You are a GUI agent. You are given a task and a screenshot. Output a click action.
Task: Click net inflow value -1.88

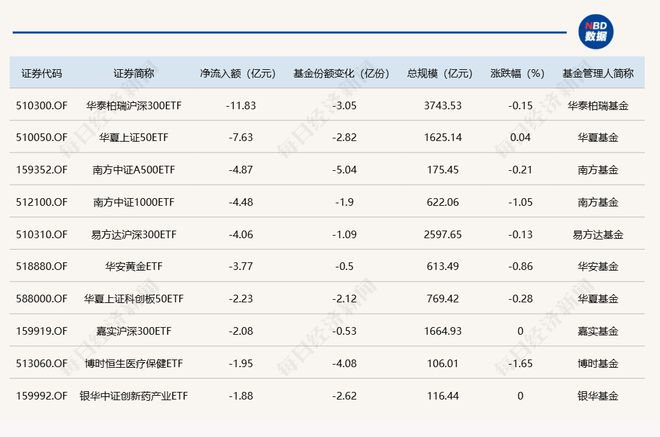tap(241, 396)
